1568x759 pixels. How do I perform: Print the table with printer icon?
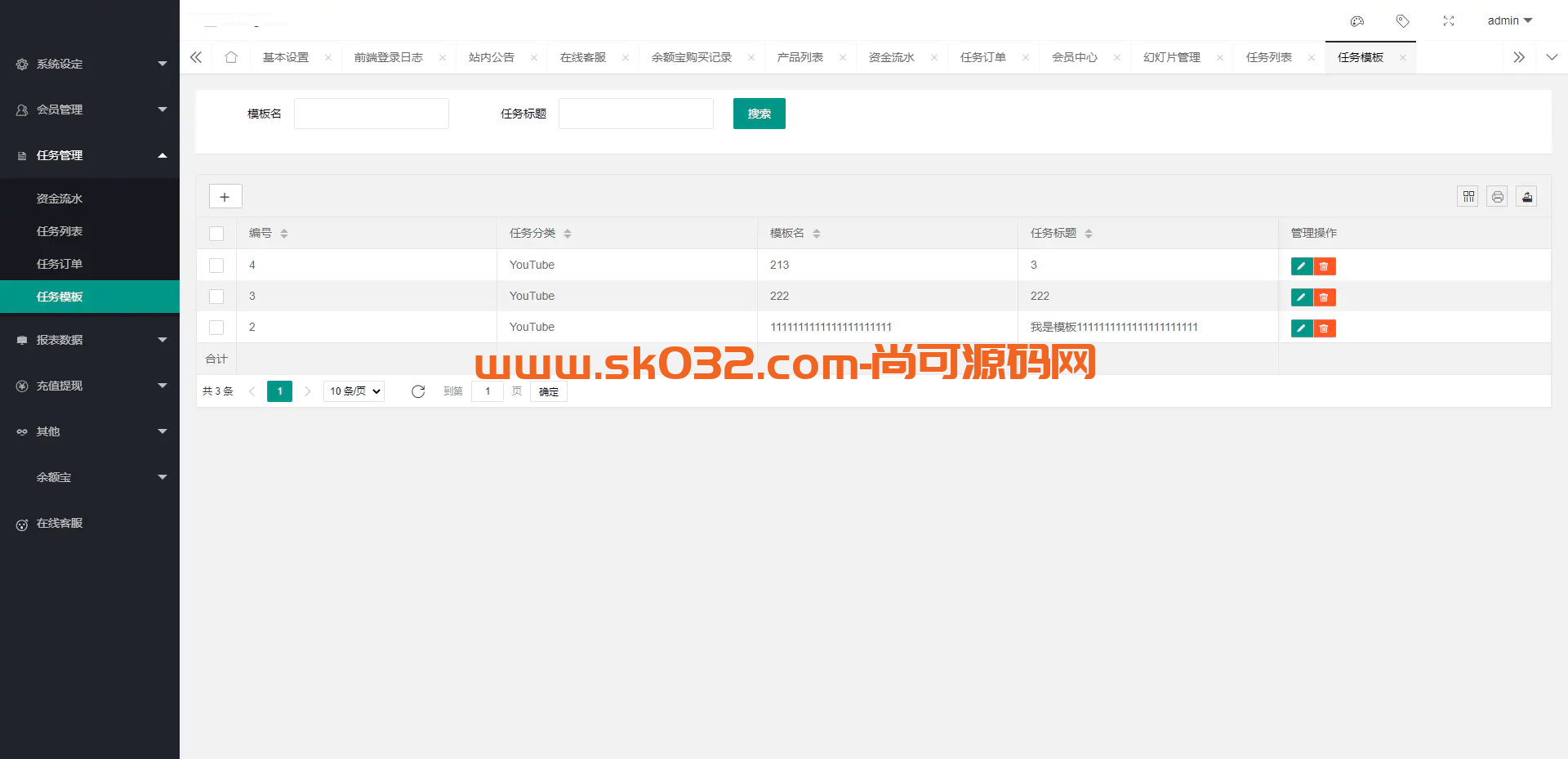point(1497,196)
